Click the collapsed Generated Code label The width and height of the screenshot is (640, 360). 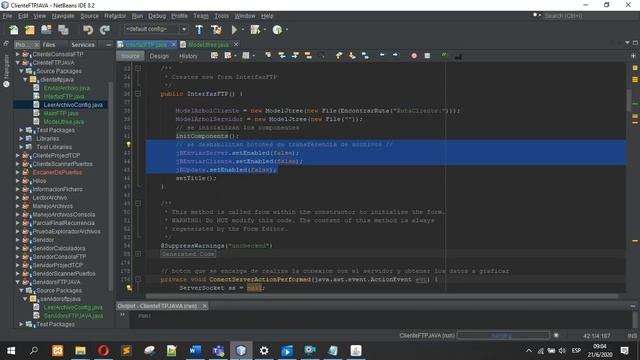(x=188, y=254)
